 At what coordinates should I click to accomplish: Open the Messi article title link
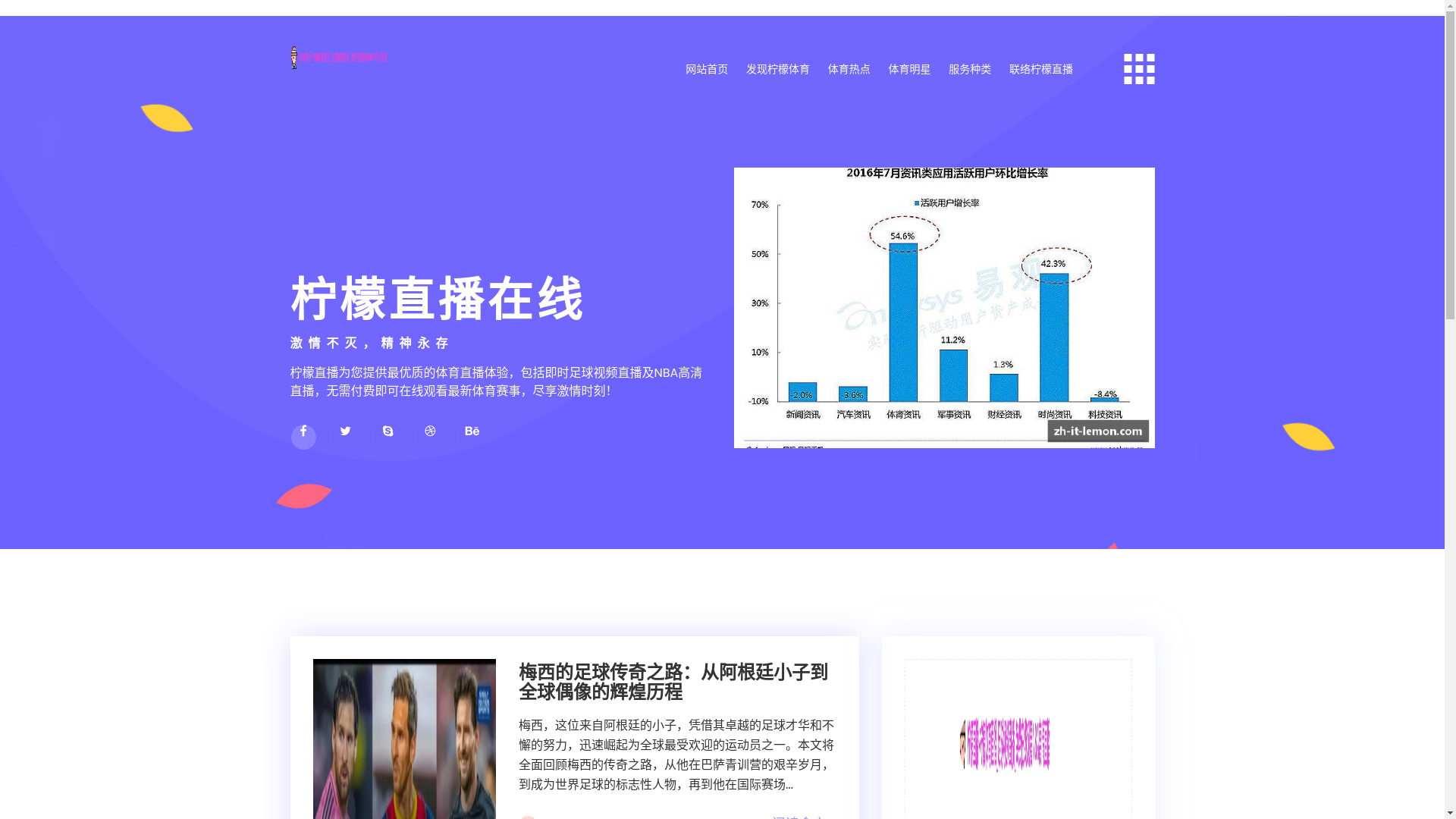coord(673,682)
